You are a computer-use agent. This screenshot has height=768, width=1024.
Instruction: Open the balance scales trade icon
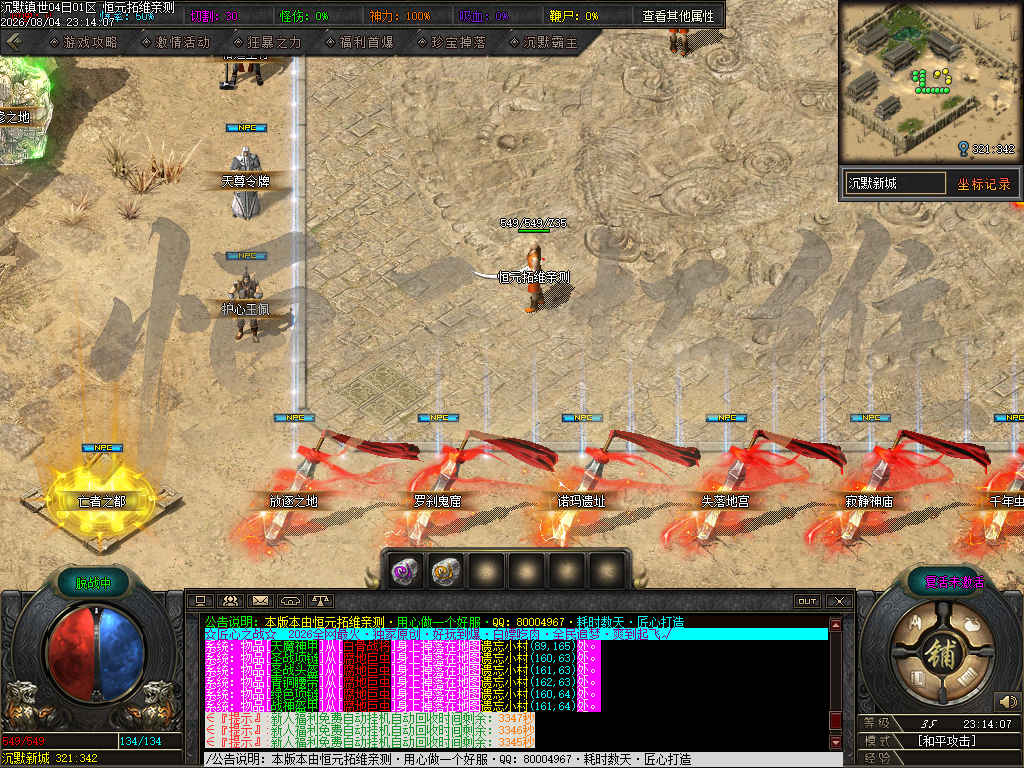[x=320, y=600]
